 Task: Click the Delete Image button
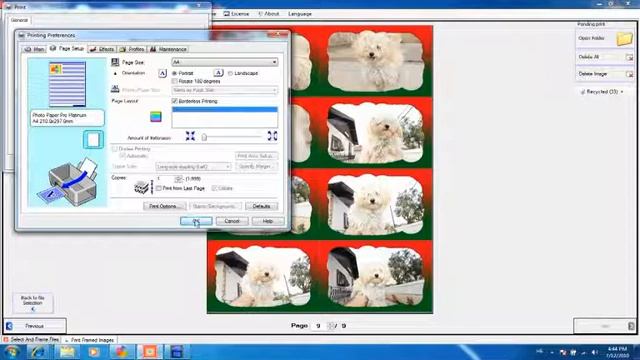point(605,74)
